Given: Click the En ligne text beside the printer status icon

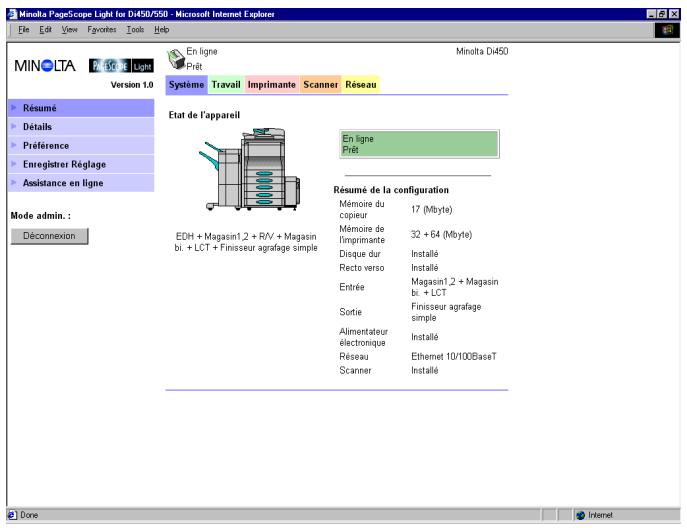Looking at the screenshot, I should [202, 51].
